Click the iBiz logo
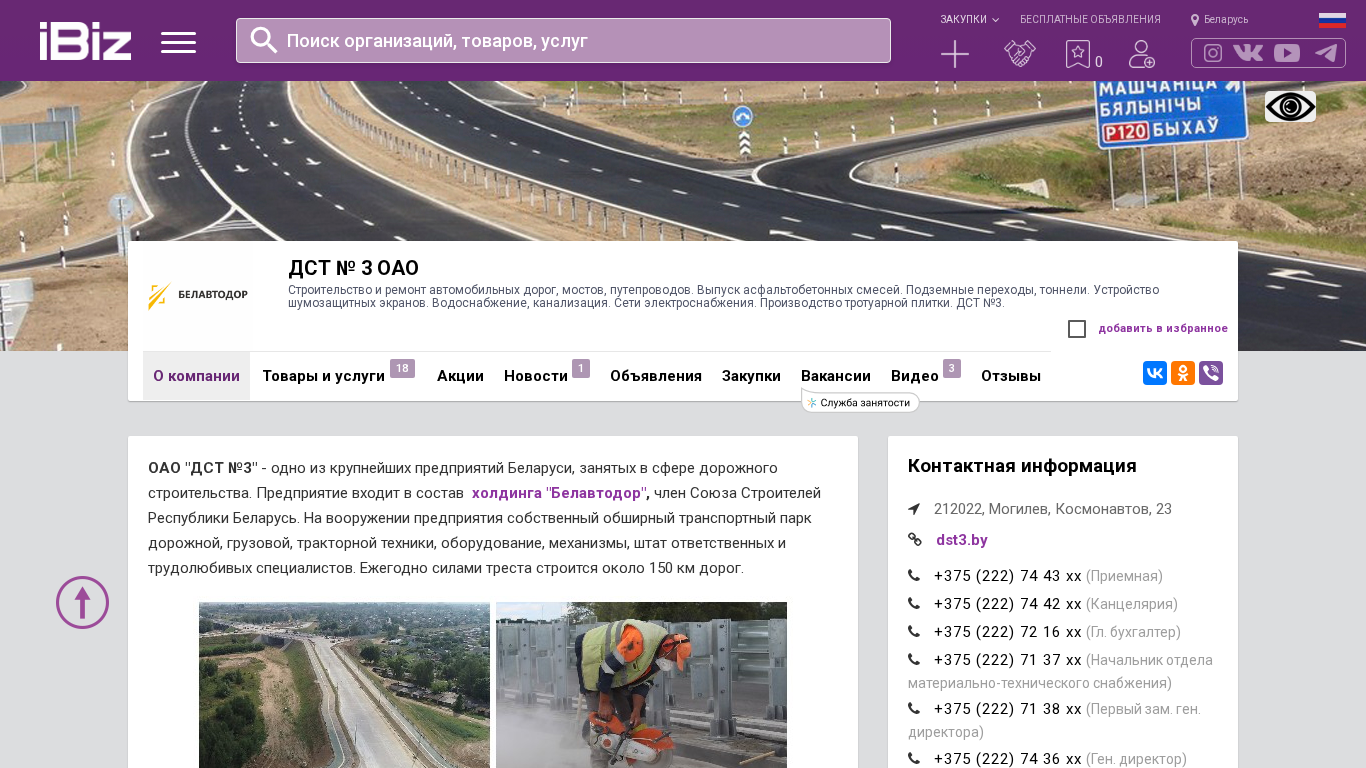Image resolution: width=1366 pixels, height=768 pixels. coord(85,41)
